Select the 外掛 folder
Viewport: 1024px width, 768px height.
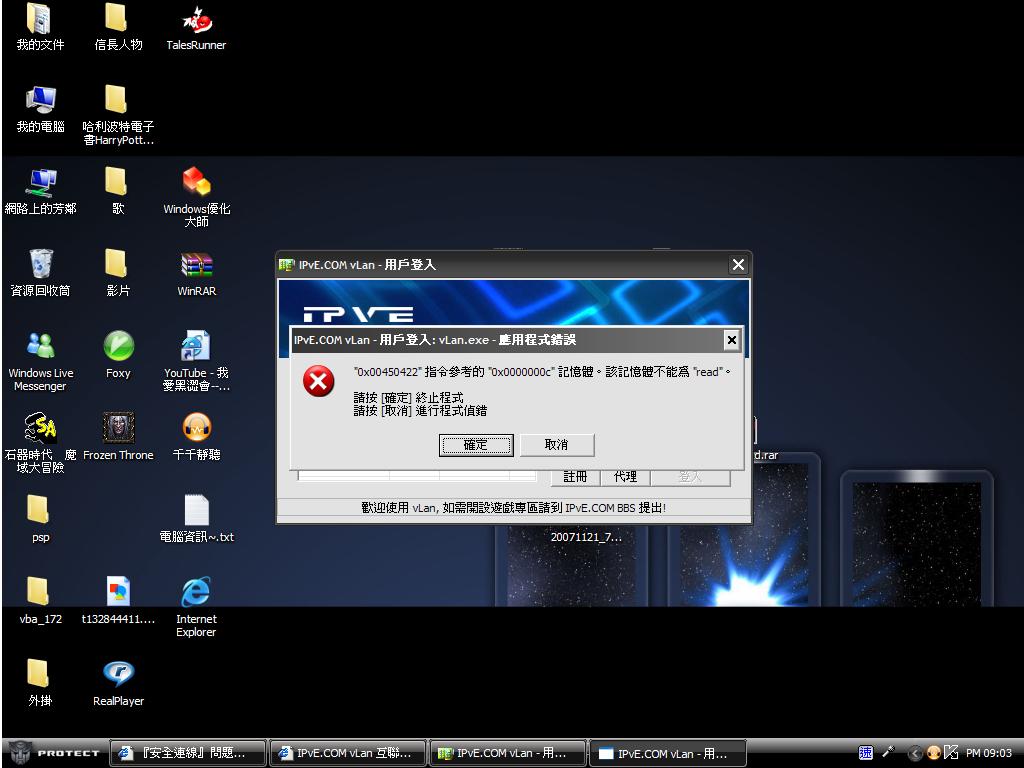point(40,683)
